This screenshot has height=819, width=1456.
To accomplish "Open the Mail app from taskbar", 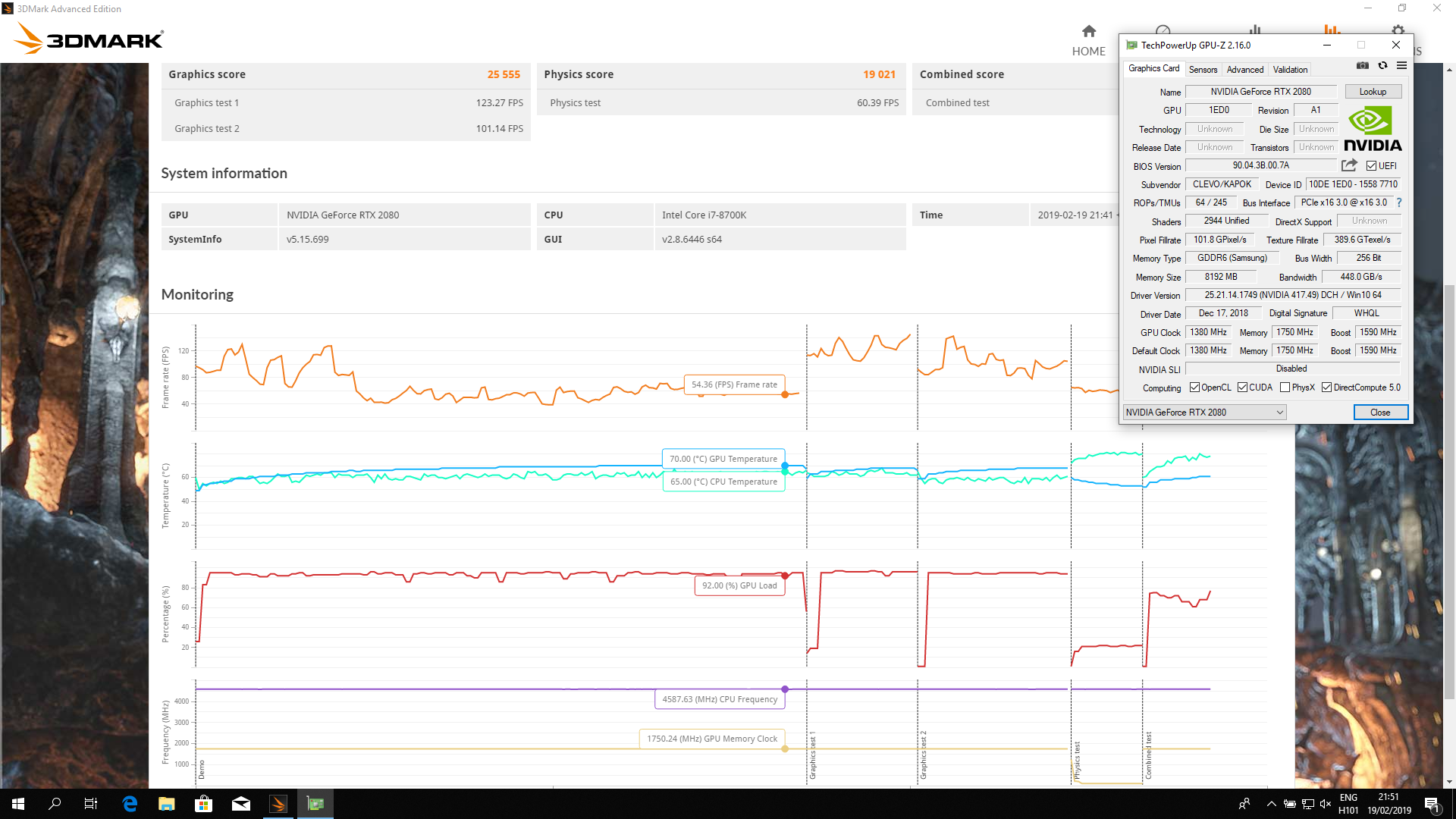I will pyautogui.click(x=241, y=804).
